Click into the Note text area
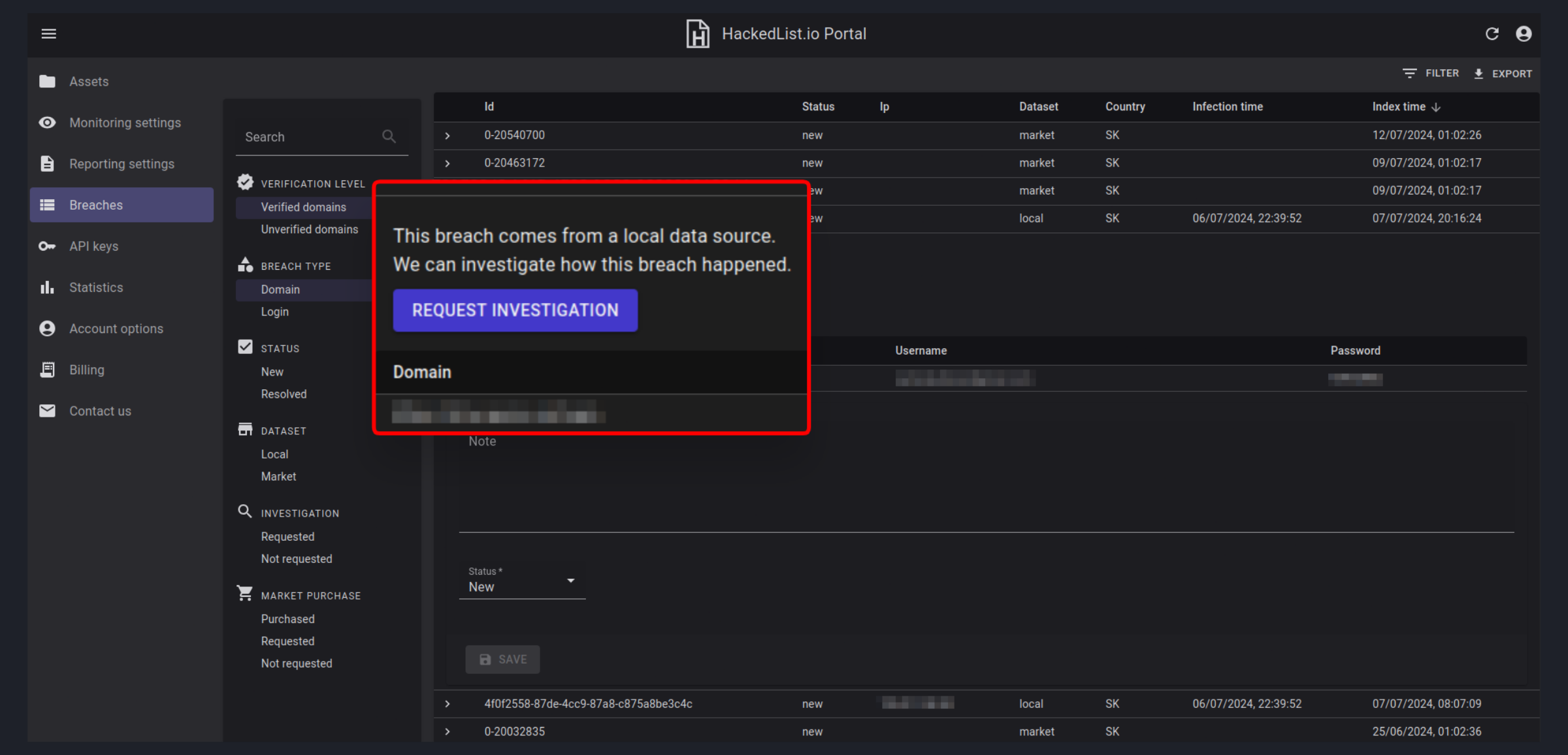1568x755 pixels. pos(987,483)
